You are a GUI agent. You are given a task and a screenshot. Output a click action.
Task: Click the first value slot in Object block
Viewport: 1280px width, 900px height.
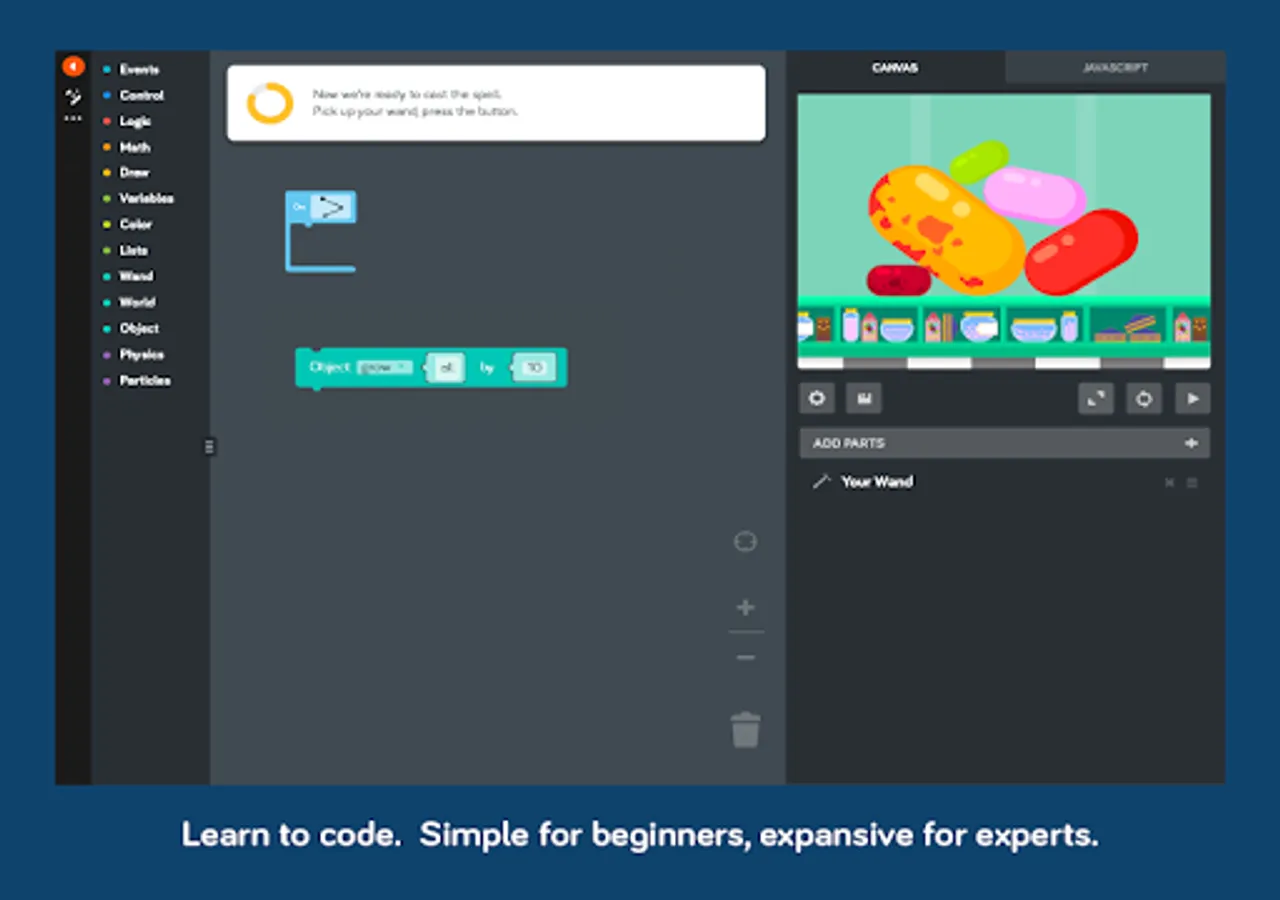[446, 368]
